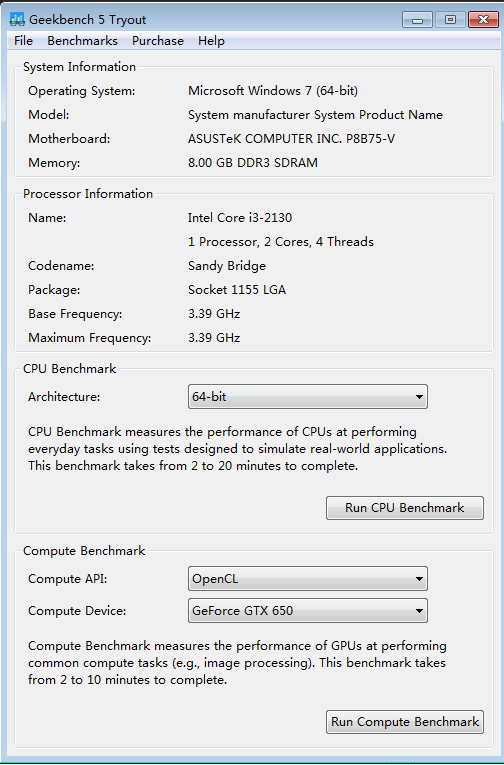Image resolution: width=504 pixels, height=765 pixels.
Task: Click the Geekbench app icon in title bar
Action: click(17, 20)
